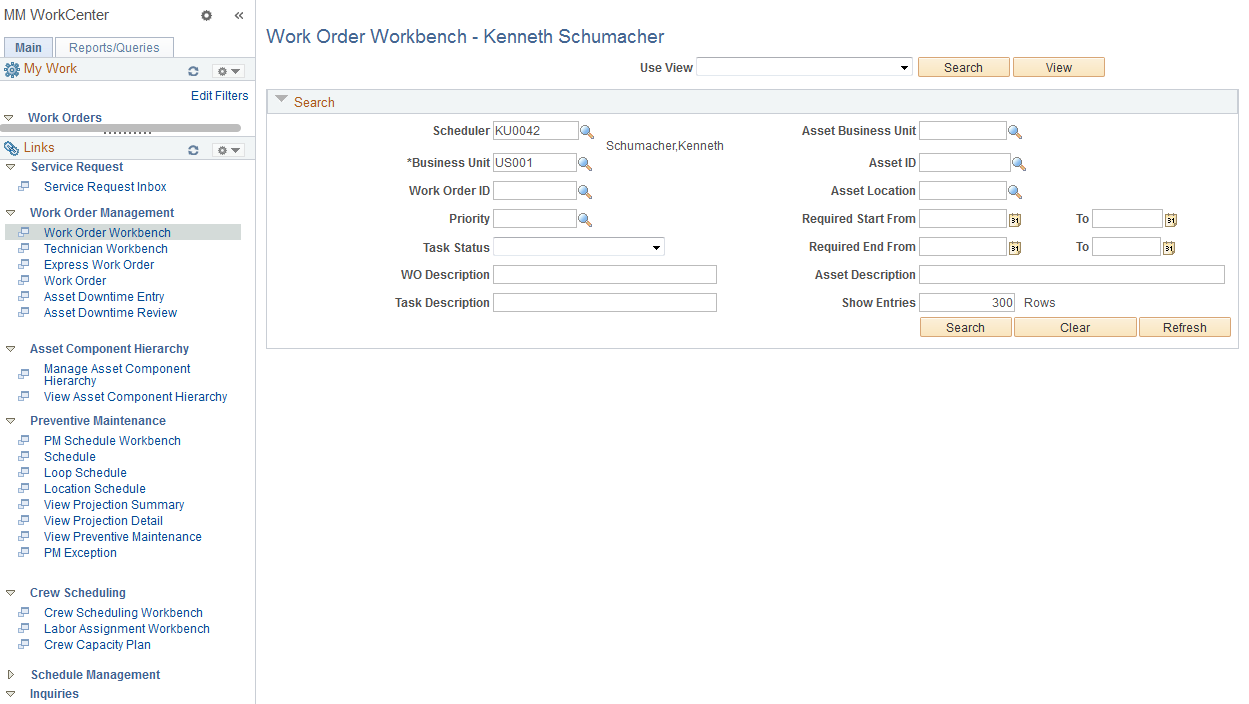Click the icon beside Crew Scheduling Workbench
Screen dimensions: 1249x704
24,613
